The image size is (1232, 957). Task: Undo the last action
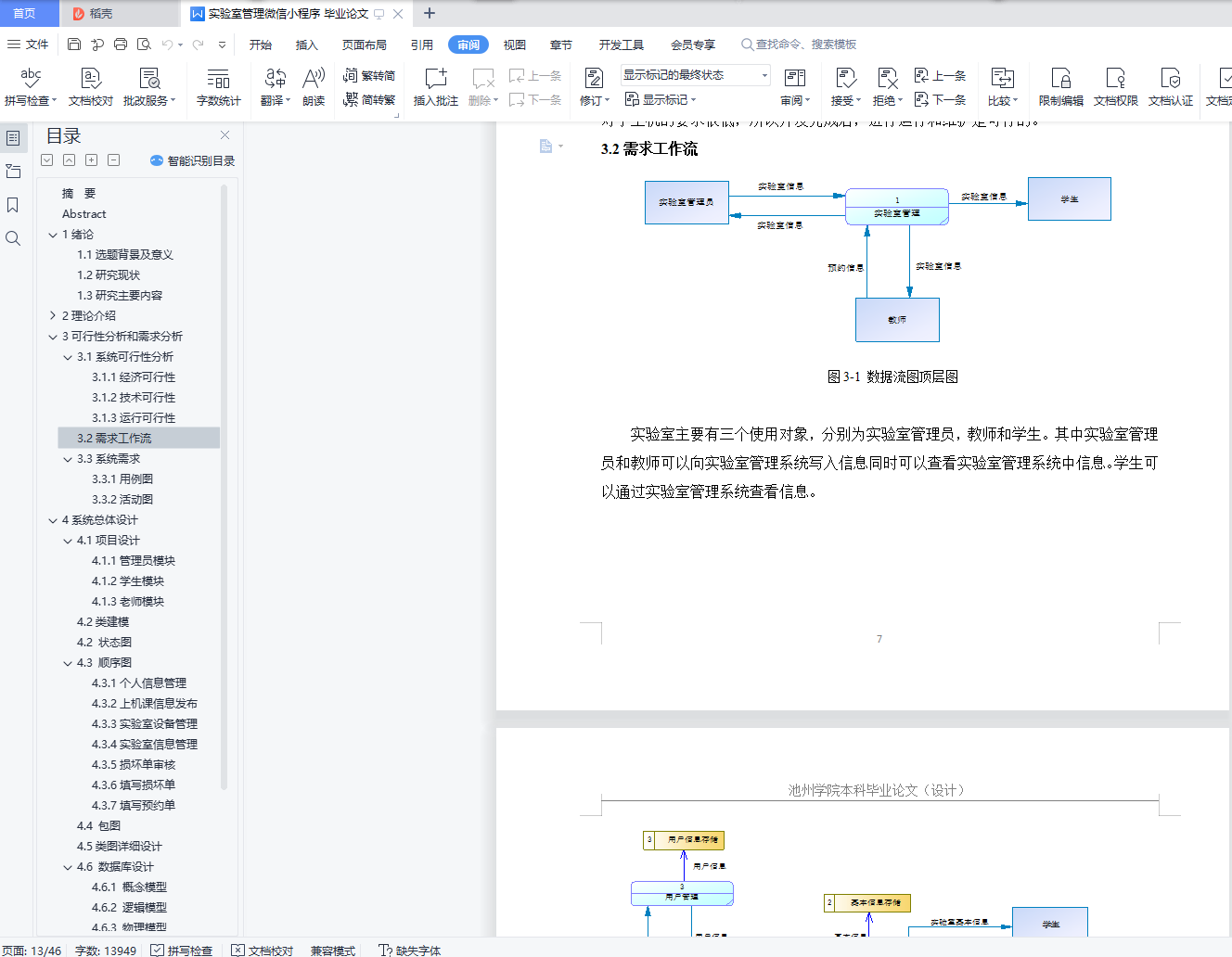click(x=167, y=45)
